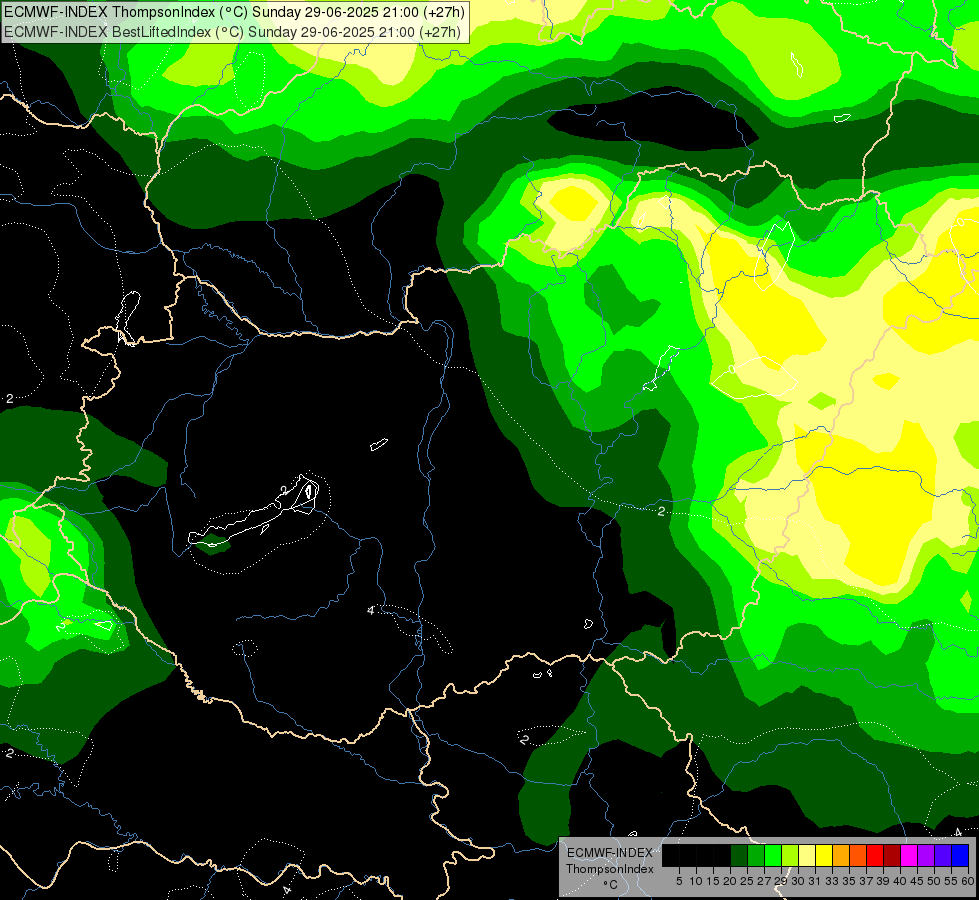Click the legend tick value 27
Screen dimensions: 979x900
tap(764, 881)
